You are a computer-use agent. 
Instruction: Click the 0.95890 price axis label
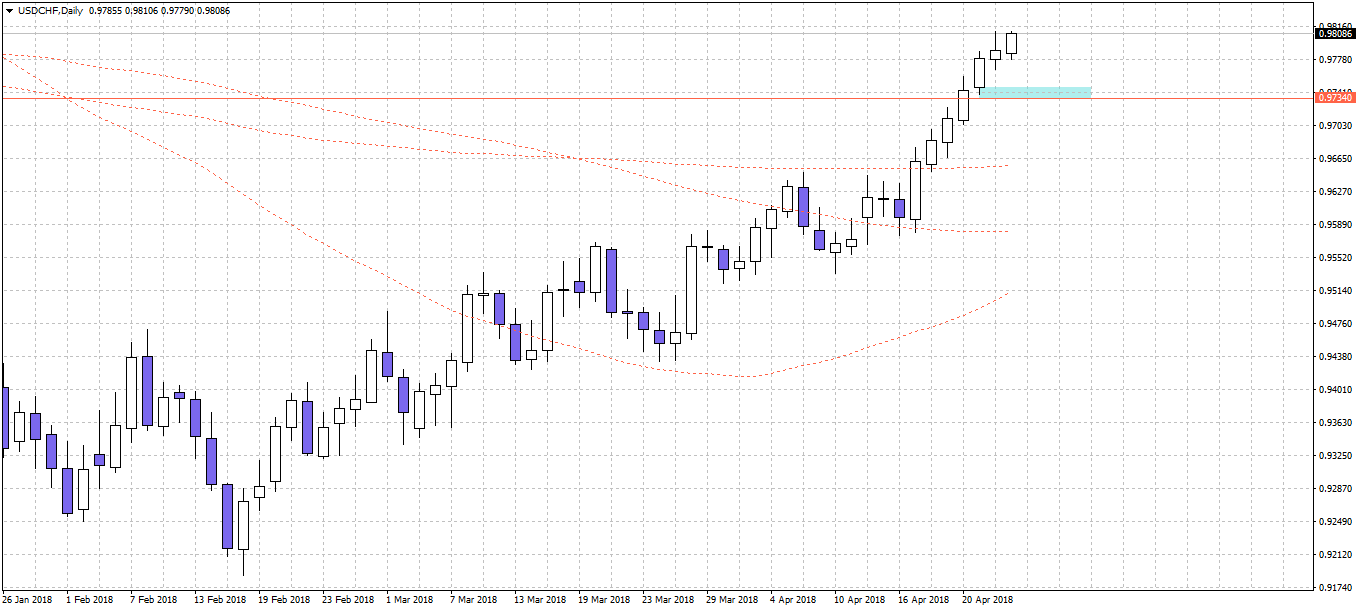1337,225
